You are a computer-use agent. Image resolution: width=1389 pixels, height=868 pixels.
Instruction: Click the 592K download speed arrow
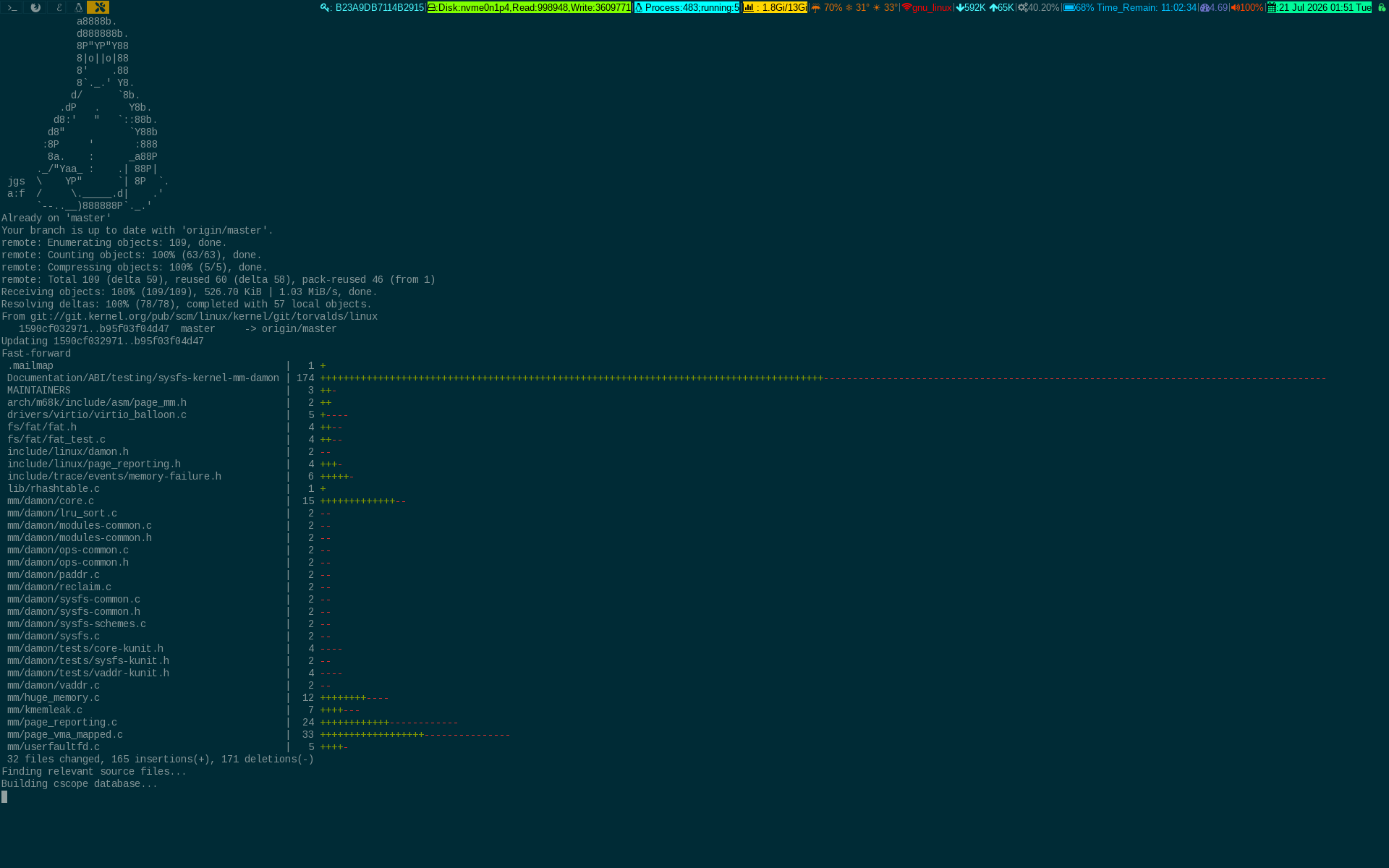pos(960,7)
